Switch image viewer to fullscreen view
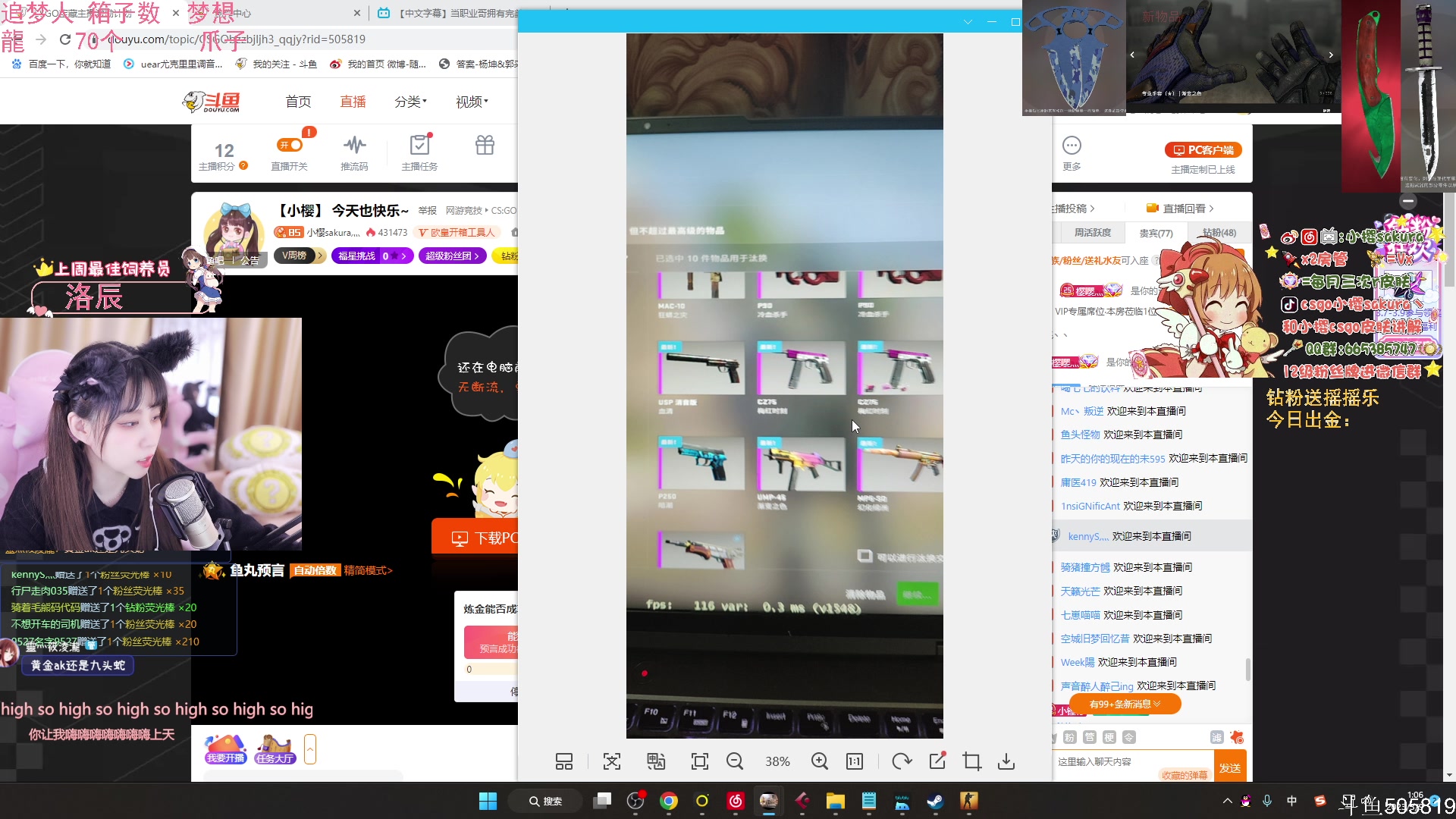Image resolution: width=1456 pixels, height=819 pixels. pyautogui.click(x=699, y=761)
